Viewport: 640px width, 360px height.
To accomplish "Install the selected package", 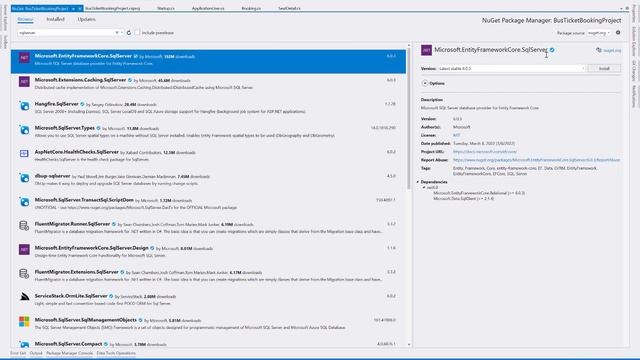I will click(604, 69).
